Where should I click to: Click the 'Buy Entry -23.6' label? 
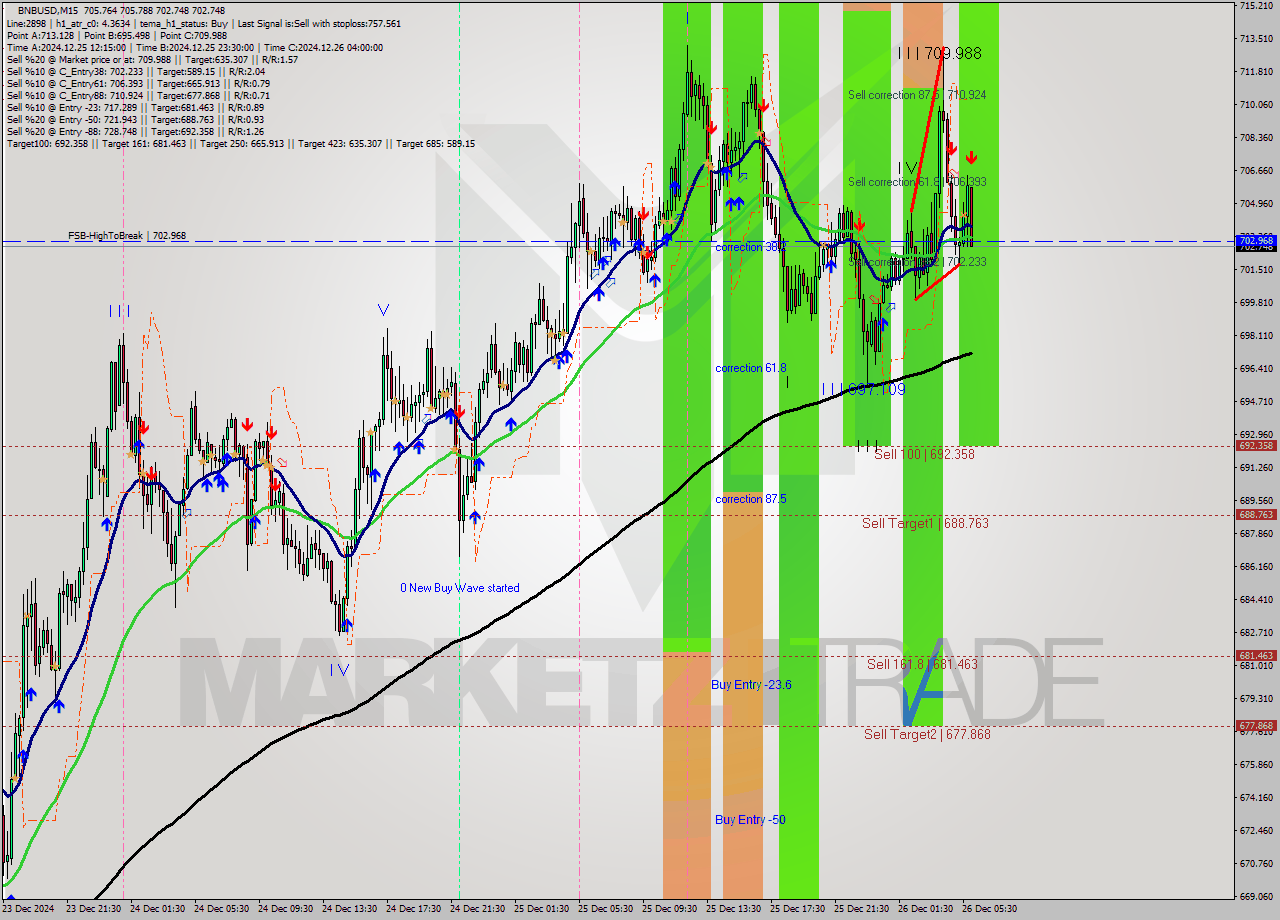[751, 684]
